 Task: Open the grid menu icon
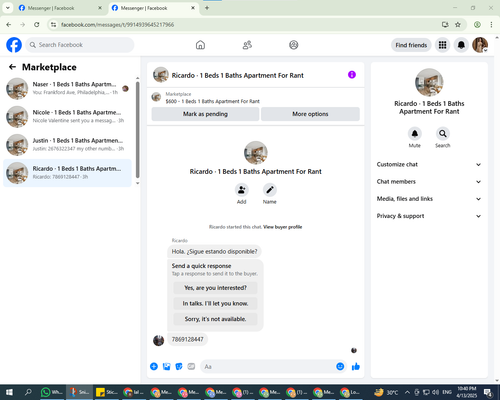(x=442, y=45)
